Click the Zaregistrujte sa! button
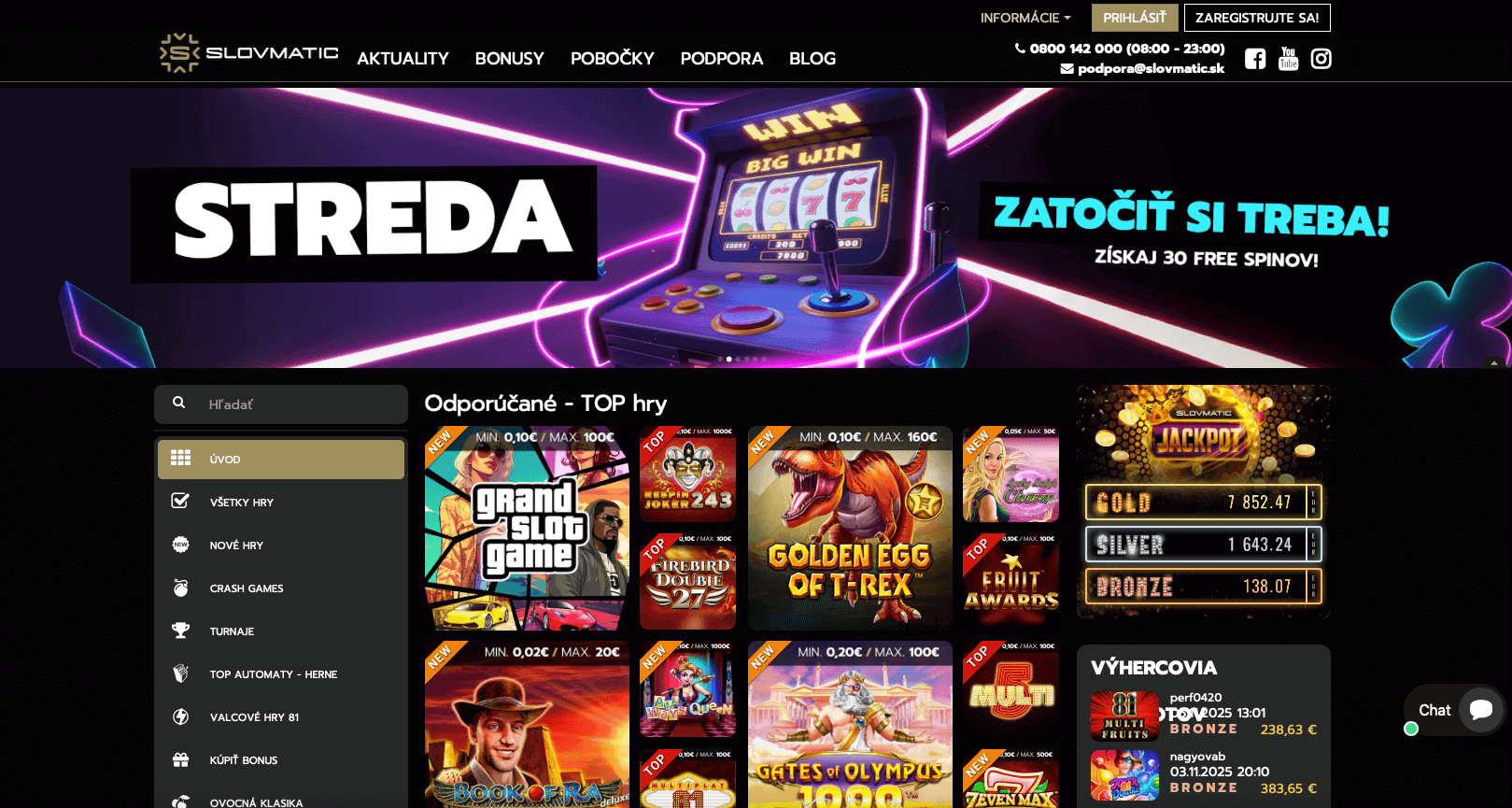Screen dimensions: 1512x808 (x=1257, y=18)
